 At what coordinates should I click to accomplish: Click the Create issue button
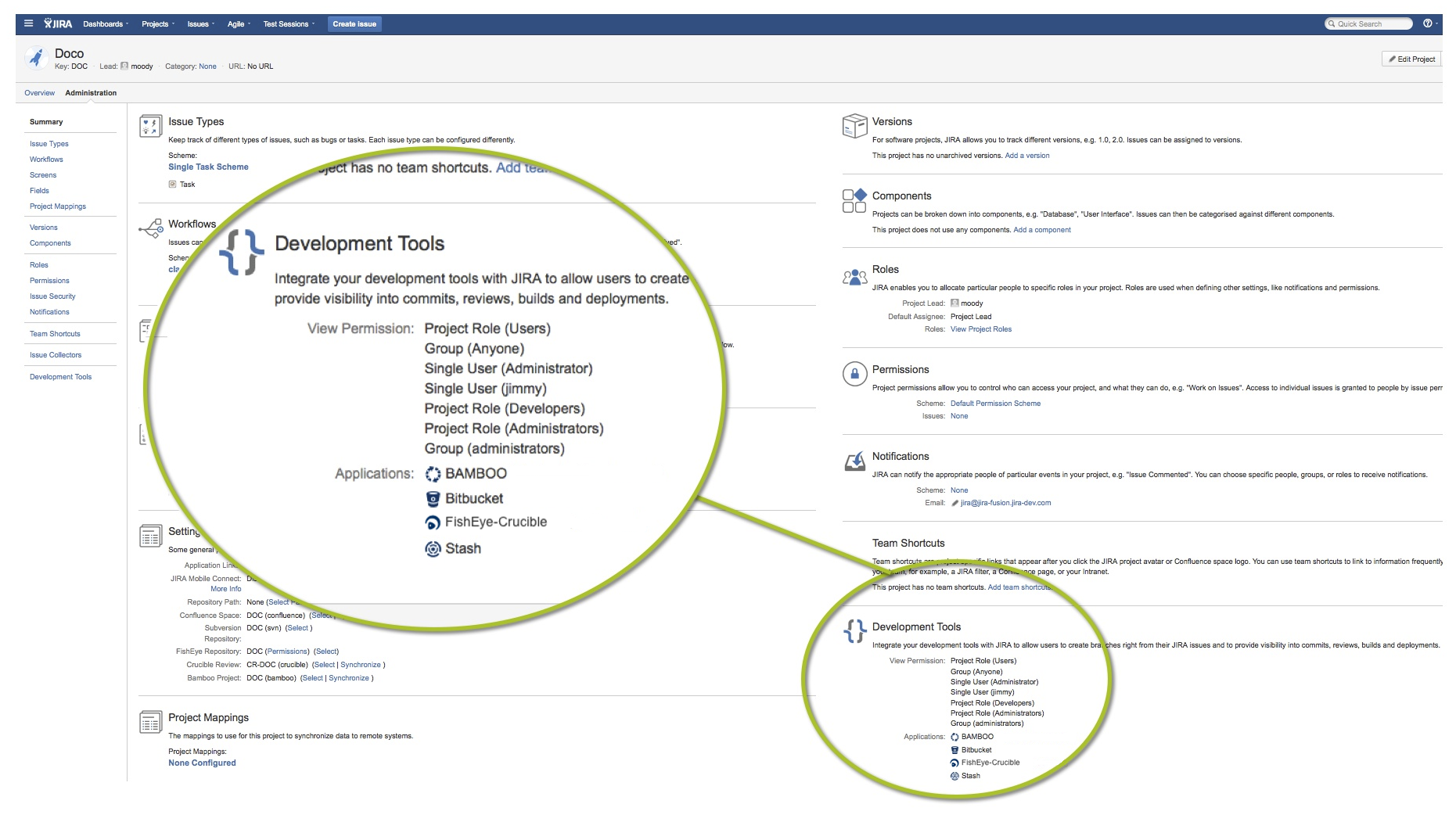[354, 24]
